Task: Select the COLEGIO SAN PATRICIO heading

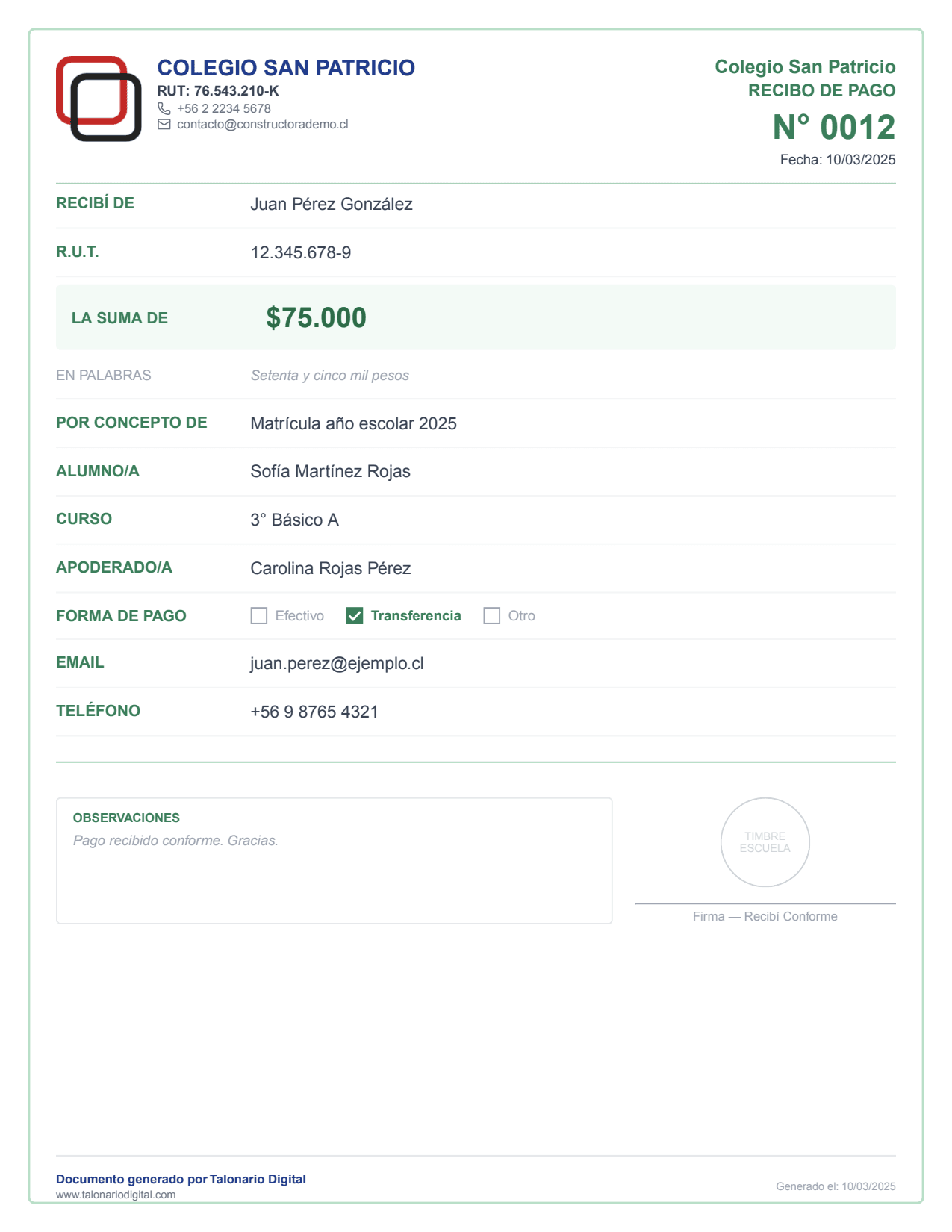Action: pyautogui.click(x=286, y=68)
